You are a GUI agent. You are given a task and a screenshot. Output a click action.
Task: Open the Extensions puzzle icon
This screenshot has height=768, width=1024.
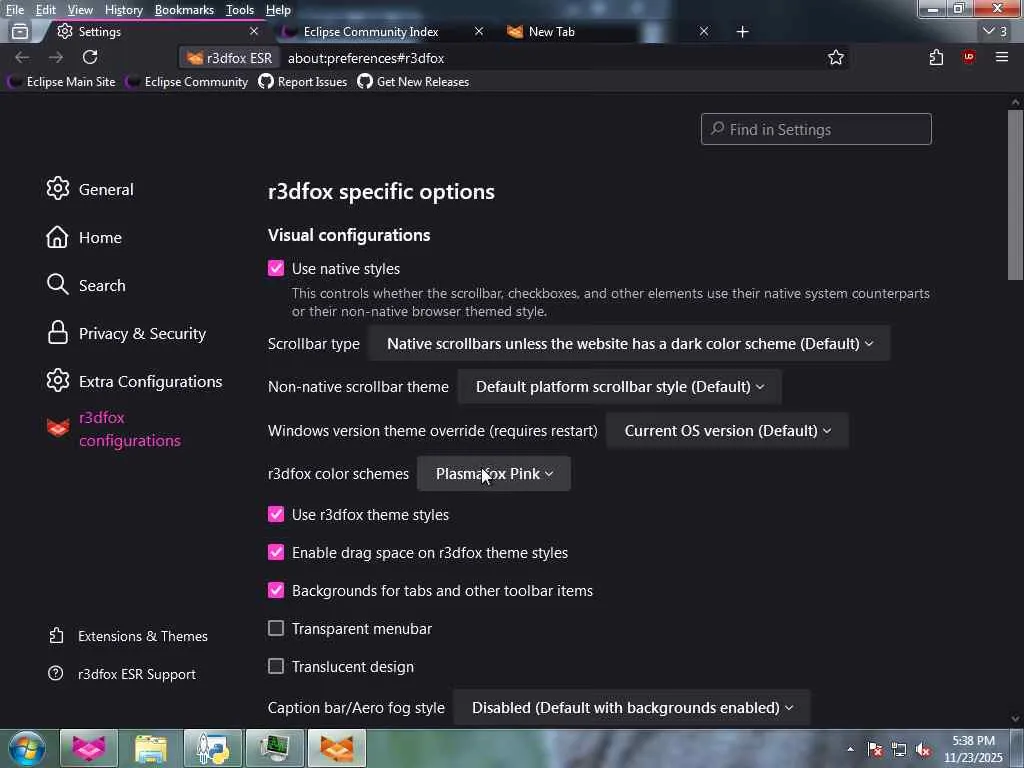(936, 57)
